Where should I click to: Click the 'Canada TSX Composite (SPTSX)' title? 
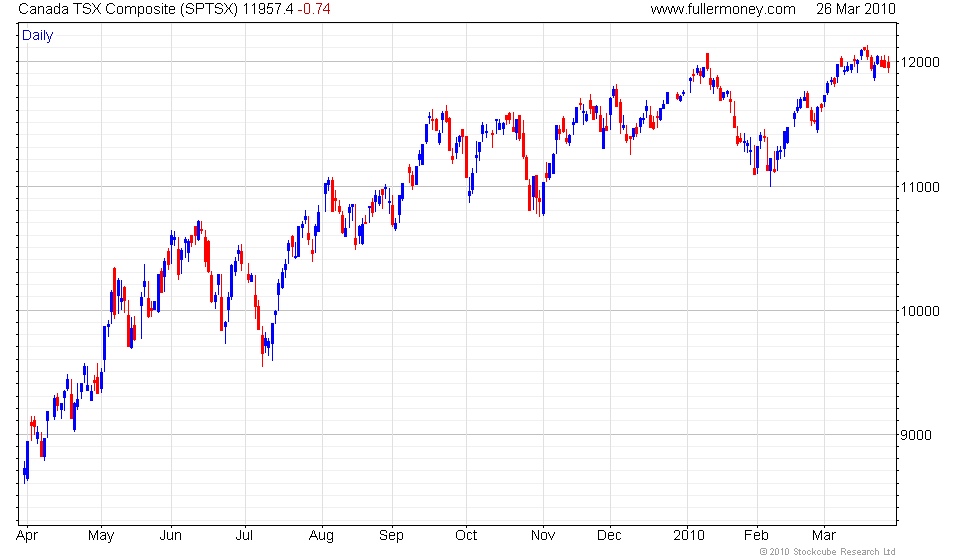[128, 9]
